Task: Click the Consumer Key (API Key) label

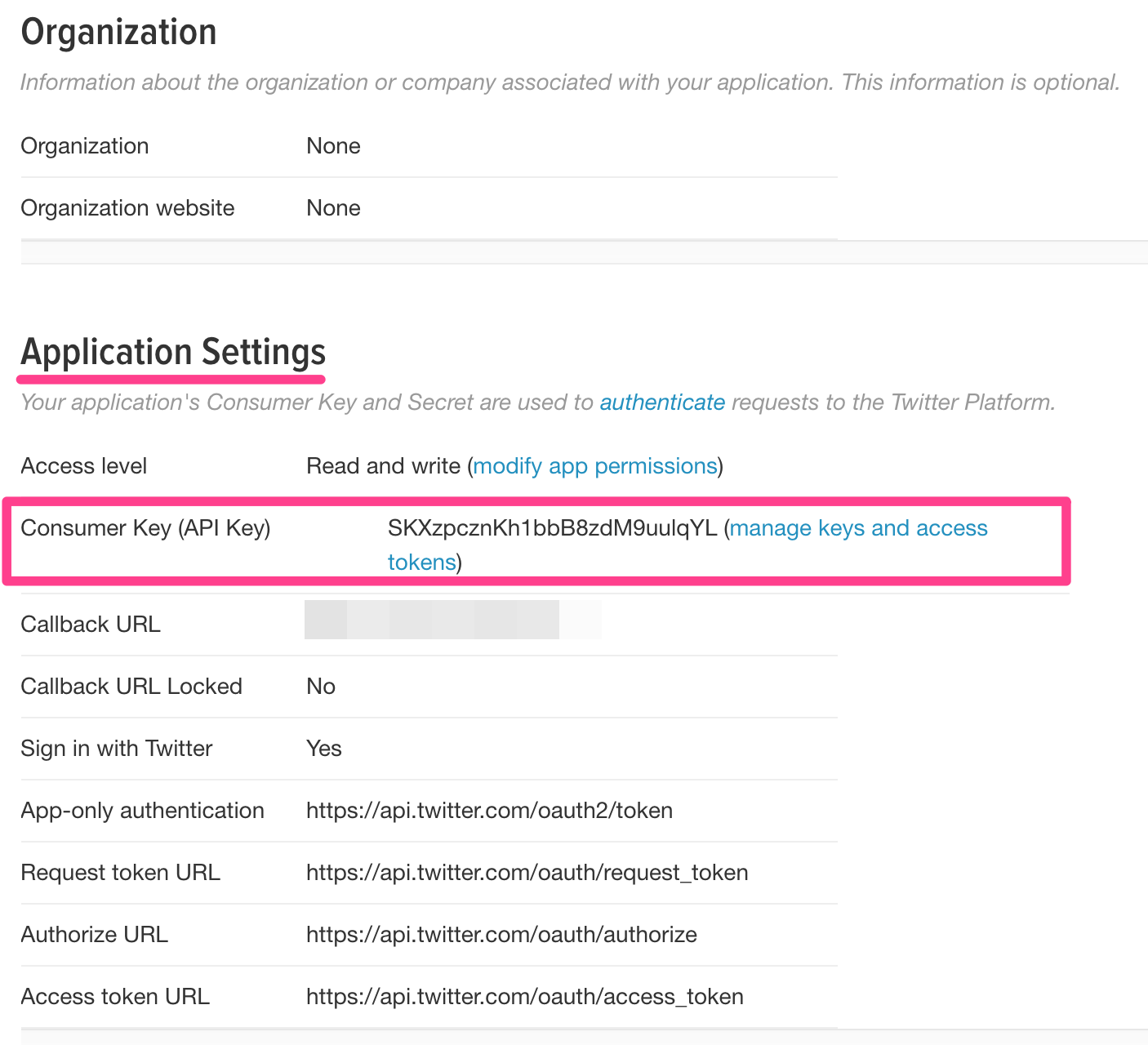Action: [145, 528]
